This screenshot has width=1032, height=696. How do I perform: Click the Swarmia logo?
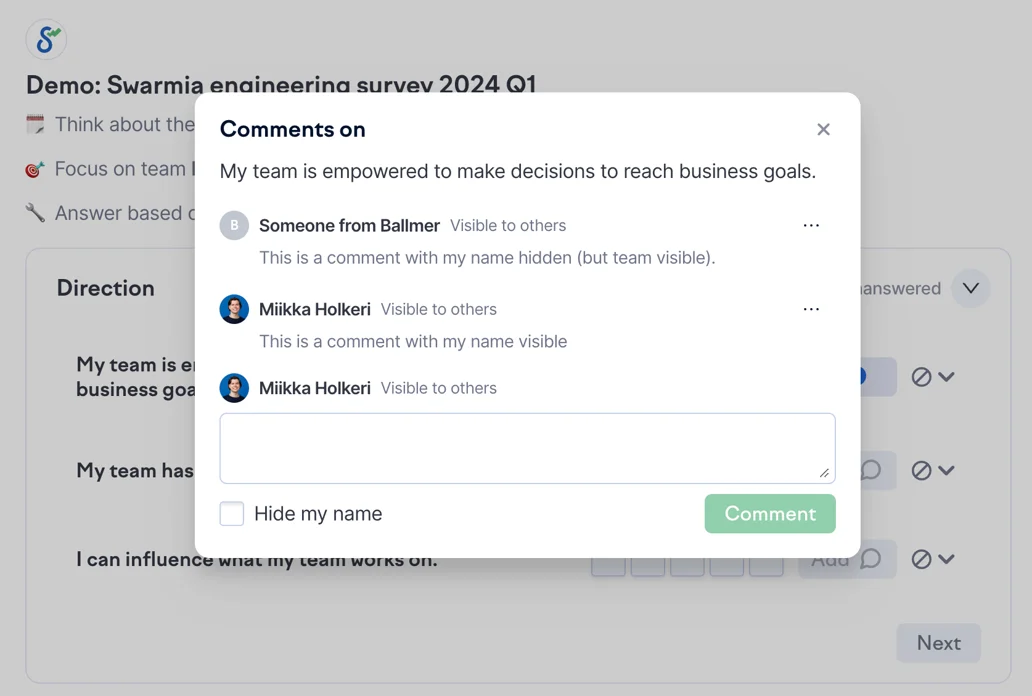point(46,39)
